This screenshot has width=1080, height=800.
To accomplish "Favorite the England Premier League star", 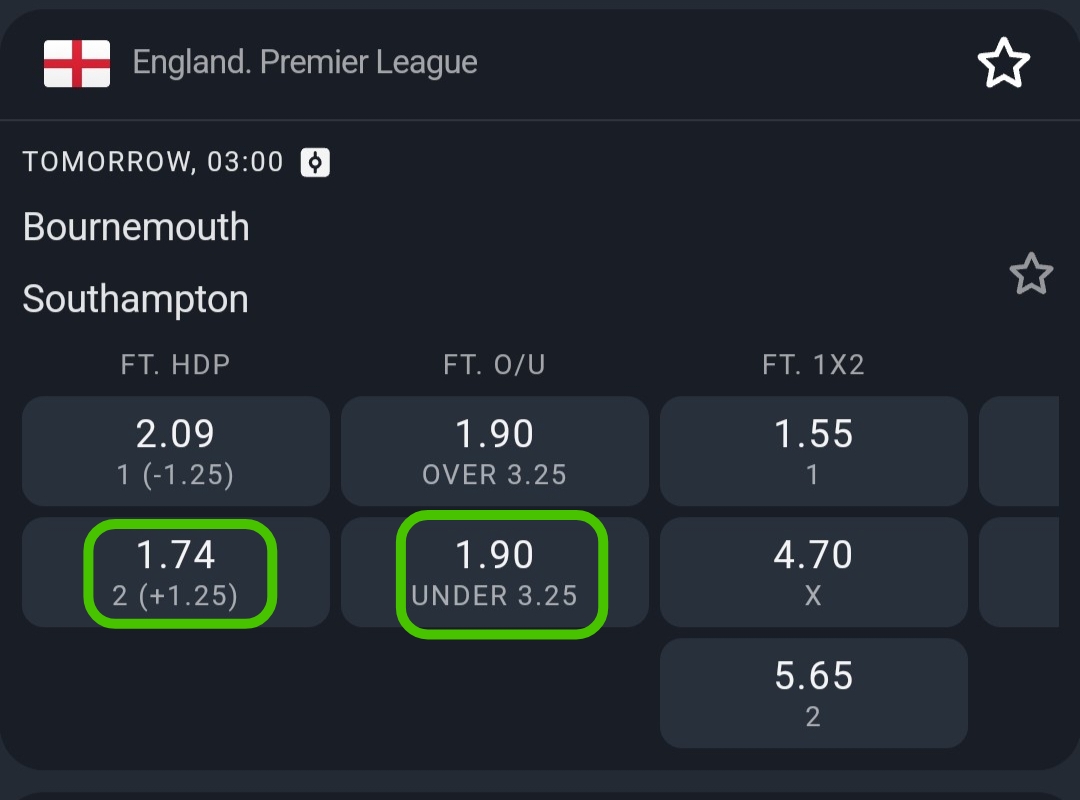I will pyautogui.click(x=1003, y=64).
